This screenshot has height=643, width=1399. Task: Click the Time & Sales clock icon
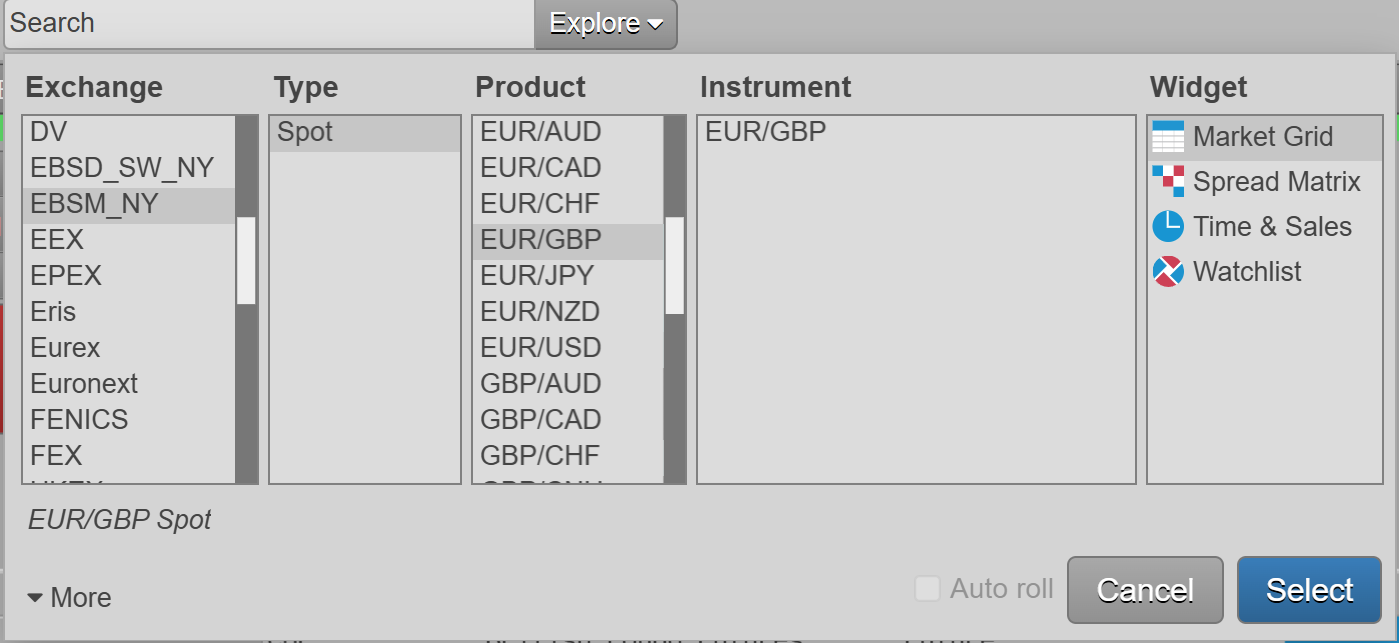pos(1168,227)
